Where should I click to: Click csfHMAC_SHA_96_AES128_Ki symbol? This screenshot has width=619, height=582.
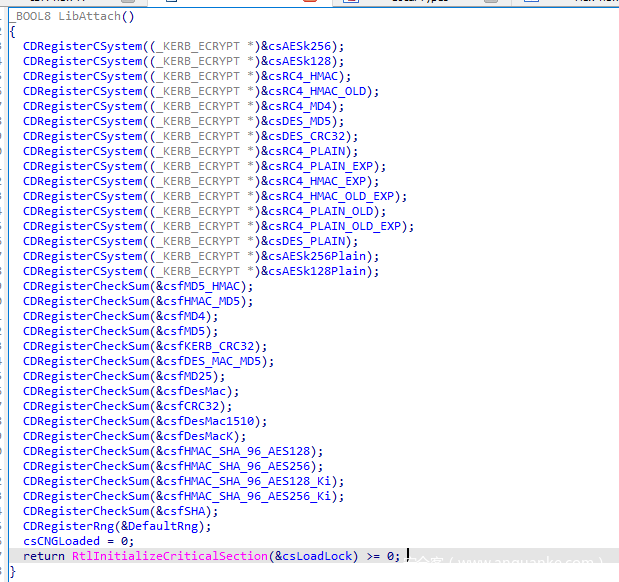point(248,481)
